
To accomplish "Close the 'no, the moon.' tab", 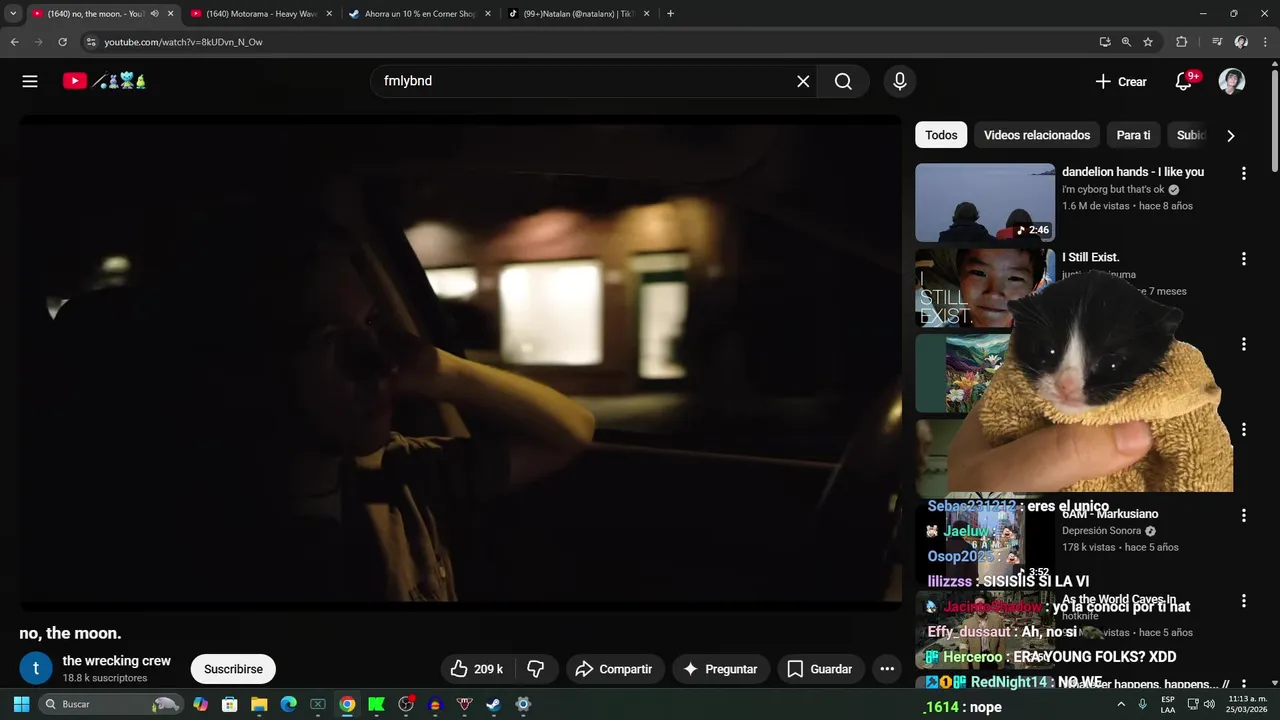I will tap(170, 14).
